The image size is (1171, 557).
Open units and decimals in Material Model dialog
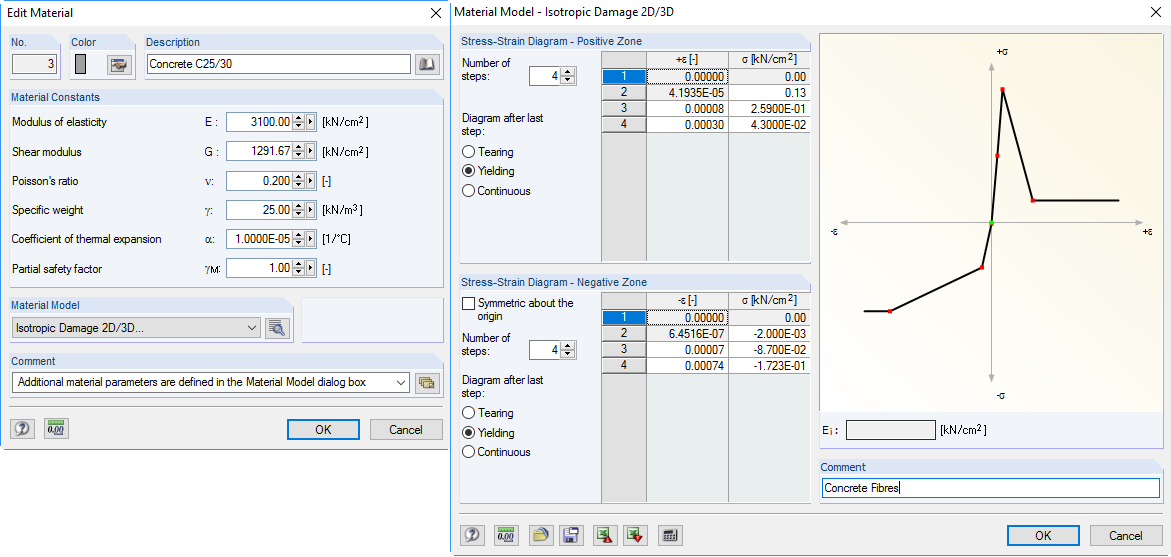click(506, 535)
